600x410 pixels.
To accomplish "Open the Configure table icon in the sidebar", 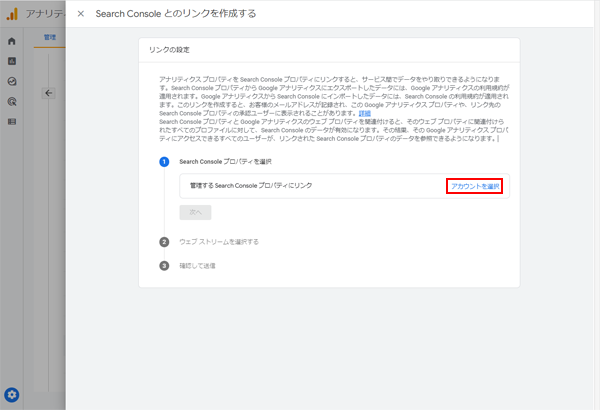I will click(12, 122).
